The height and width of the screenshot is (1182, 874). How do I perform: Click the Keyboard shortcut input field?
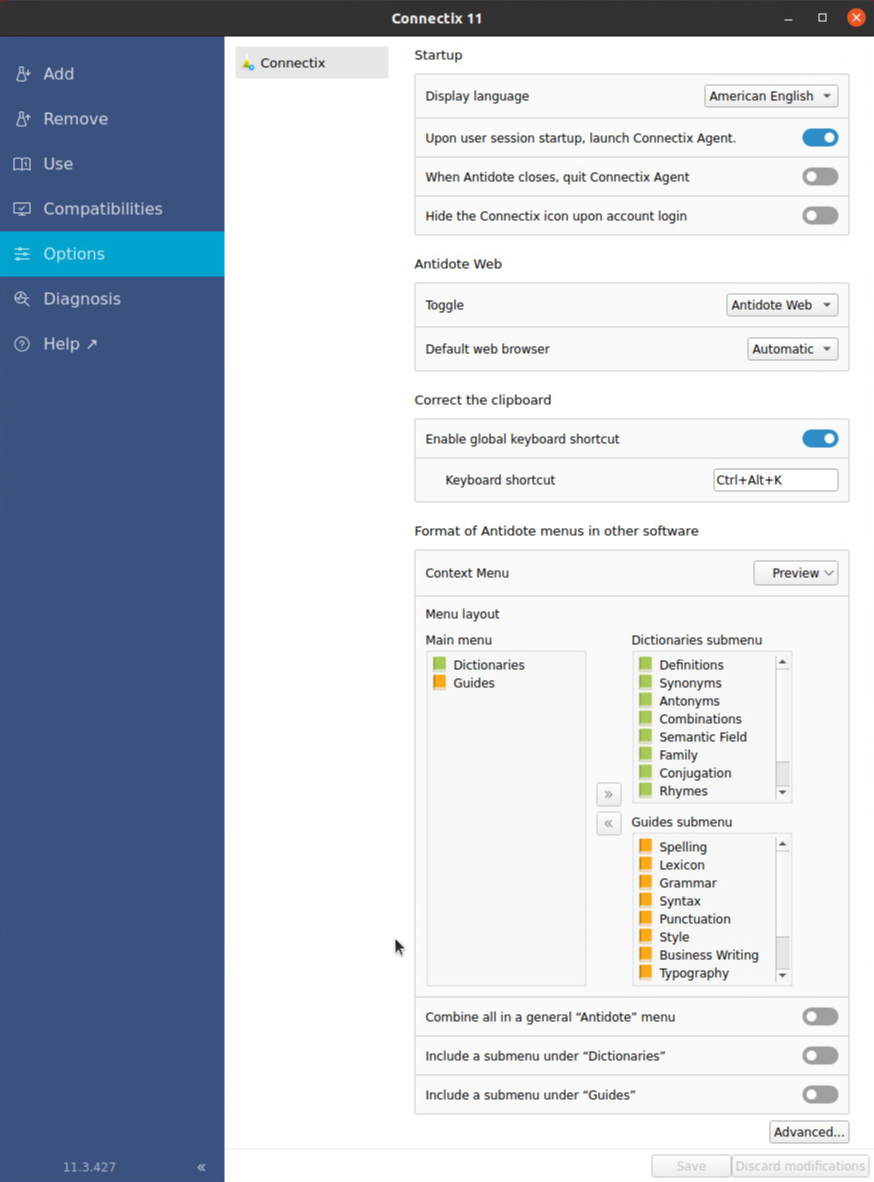coord(775,480)
